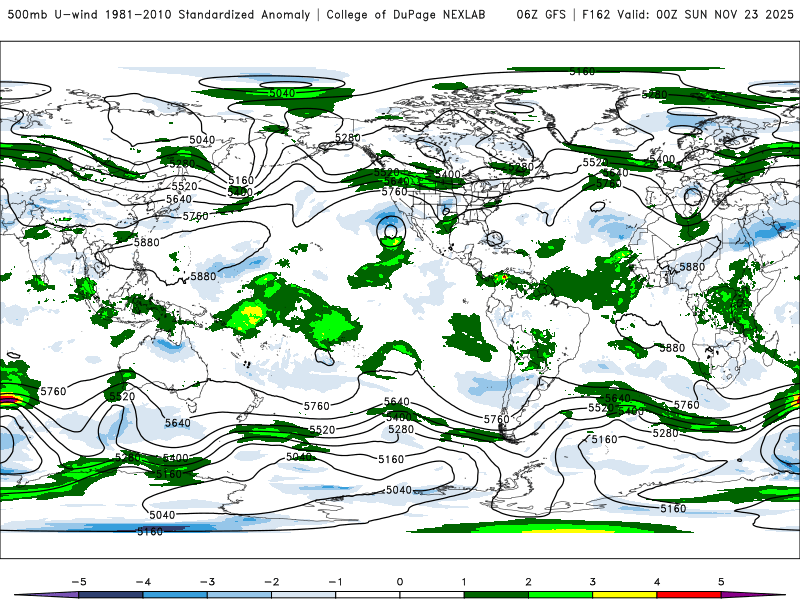Click 'College of DuPage NEXLAB' header text
800x600 pixels.
pyautogui.click(x=406, y=14)
